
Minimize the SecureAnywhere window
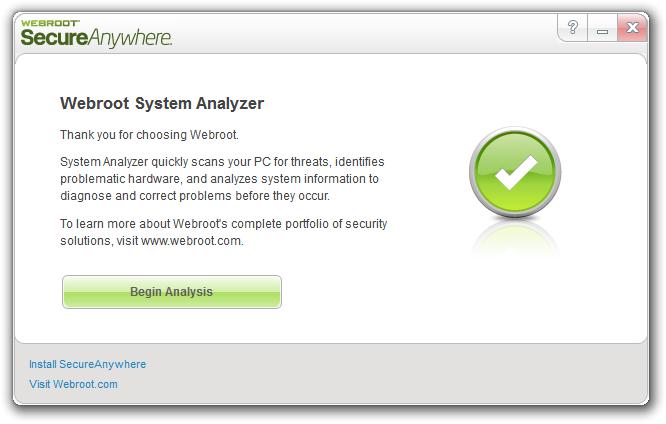(602, 28)
